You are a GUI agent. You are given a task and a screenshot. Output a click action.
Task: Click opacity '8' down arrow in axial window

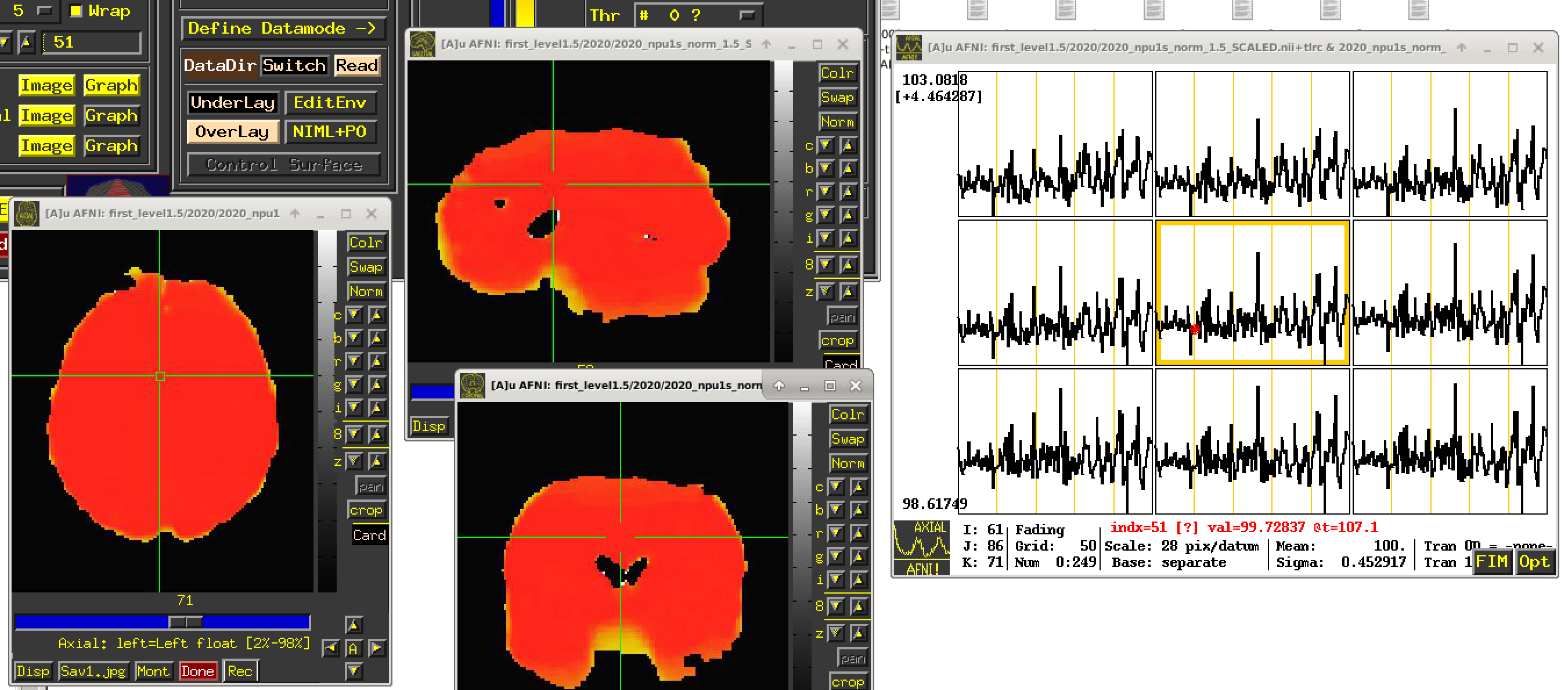pyautogui.click(x=354, y=434)
